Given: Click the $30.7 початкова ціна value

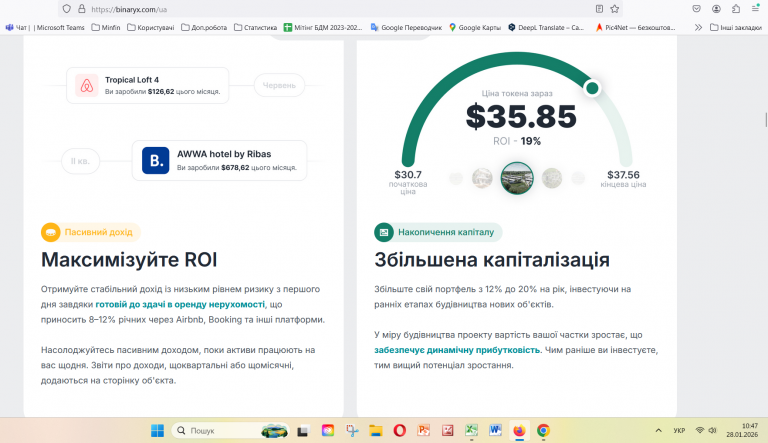Looking at the screenshot, I should [x=408, y=175].
